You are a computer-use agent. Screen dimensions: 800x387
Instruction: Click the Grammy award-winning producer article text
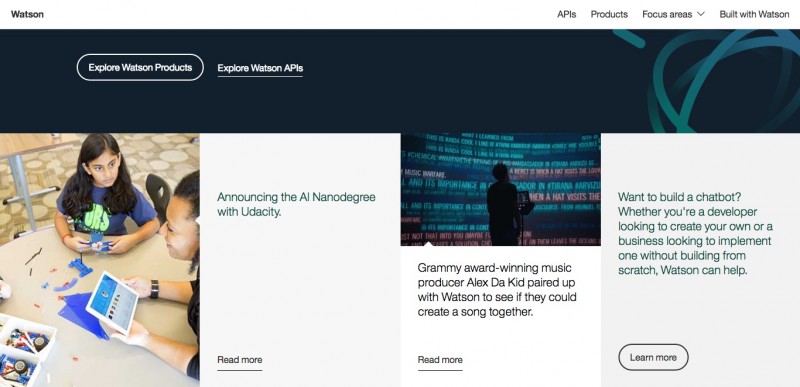click(497, 290)
